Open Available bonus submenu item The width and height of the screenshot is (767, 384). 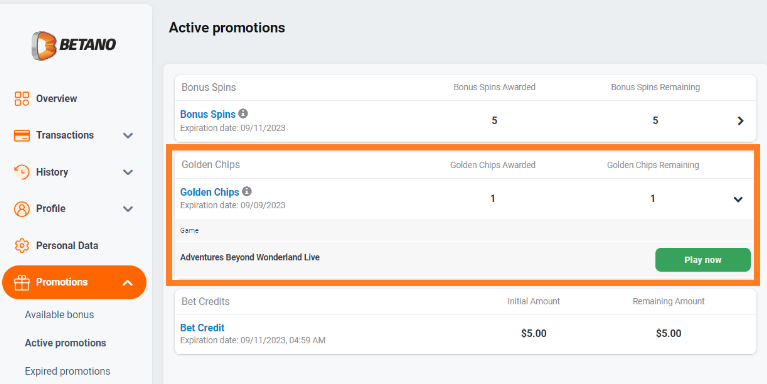click(59, 315)
